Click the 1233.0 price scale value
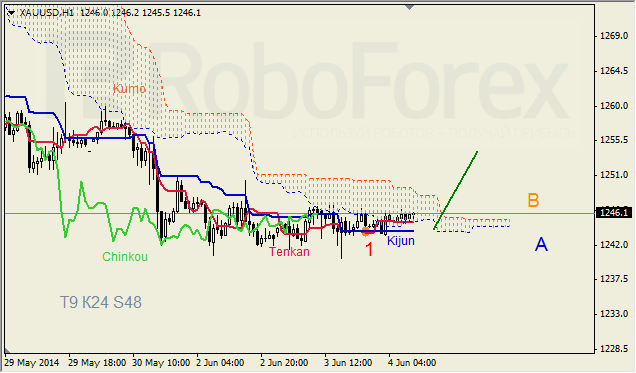 pos(614,314)
